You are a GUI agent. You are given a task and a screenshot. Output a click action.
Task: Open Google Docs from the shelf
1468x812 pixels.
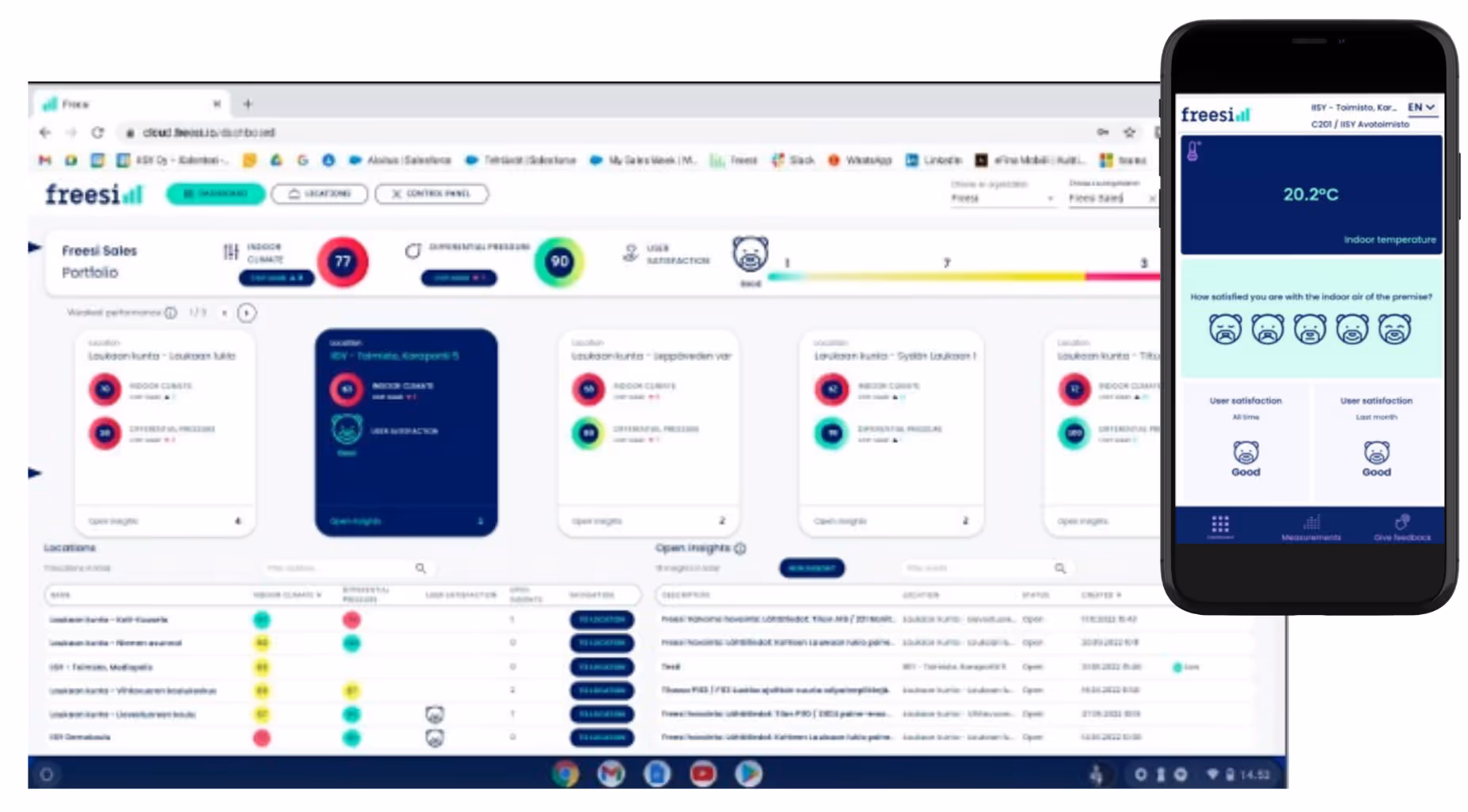tap(656, 773)
